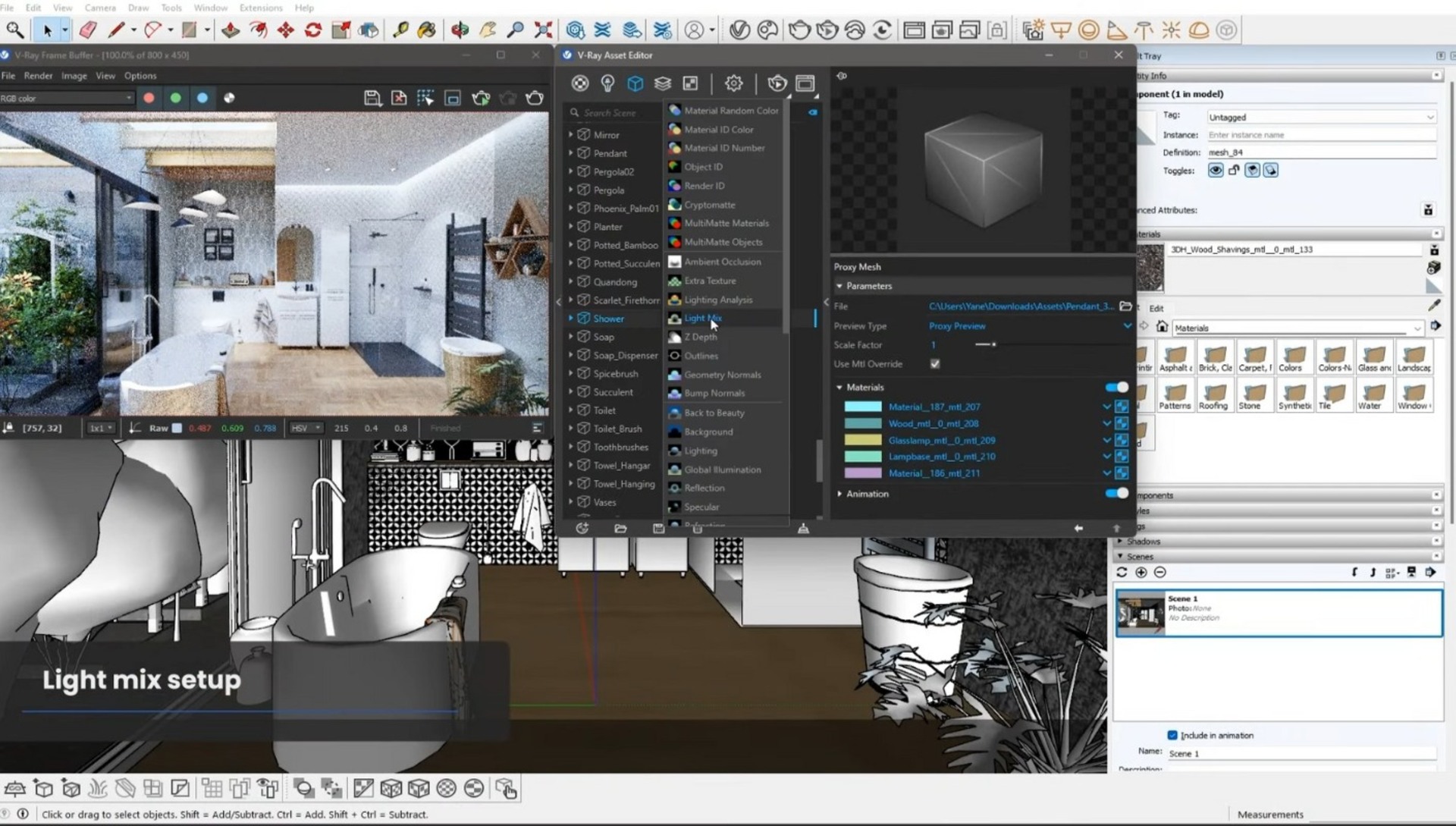This screenshot has height=826, width=1456.
Task: Click the Ambient Occlusion render element
Action: [x=722, y=261]
